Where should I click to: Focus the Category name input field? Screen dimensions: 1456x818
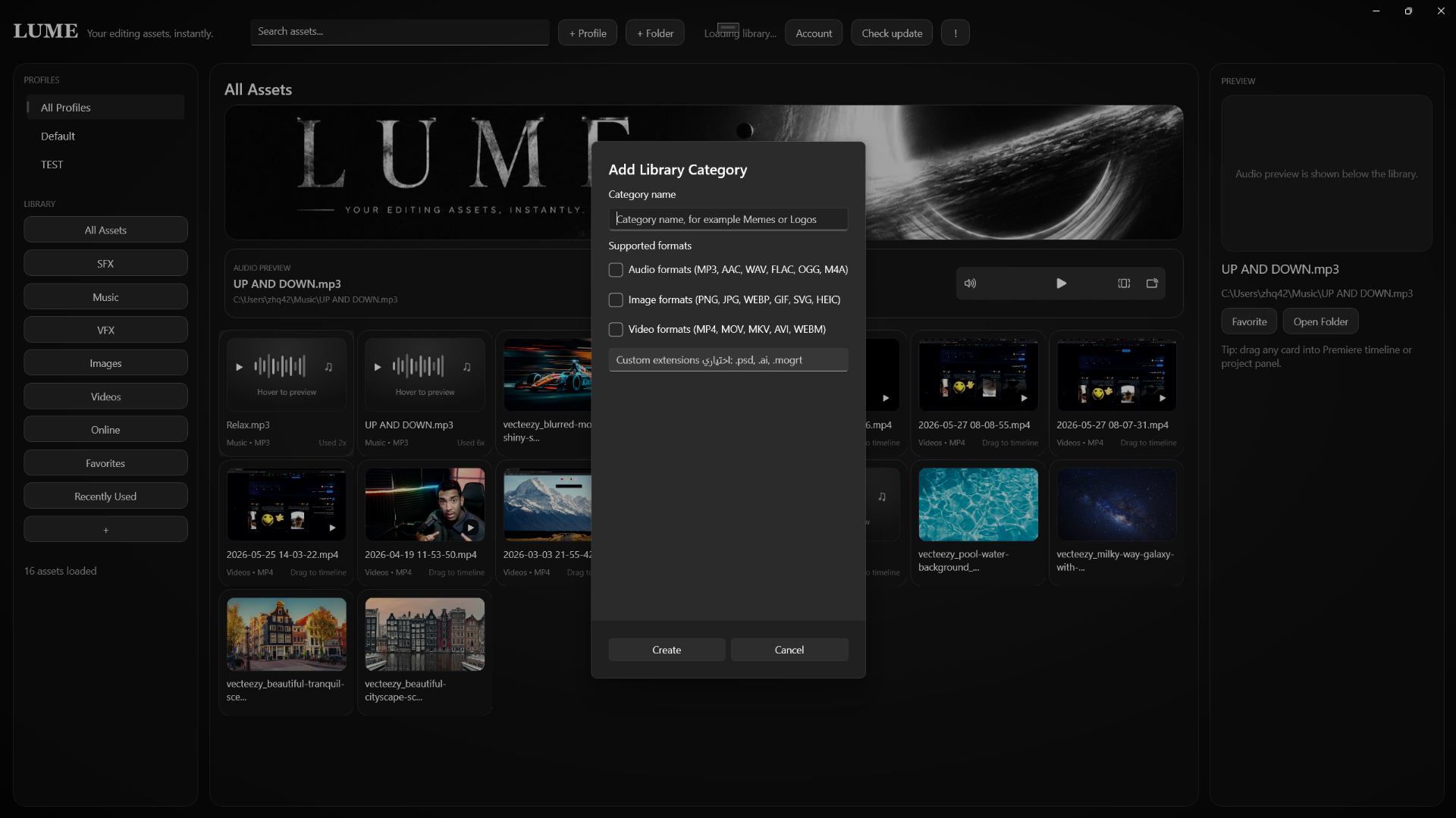click(728, 219)
